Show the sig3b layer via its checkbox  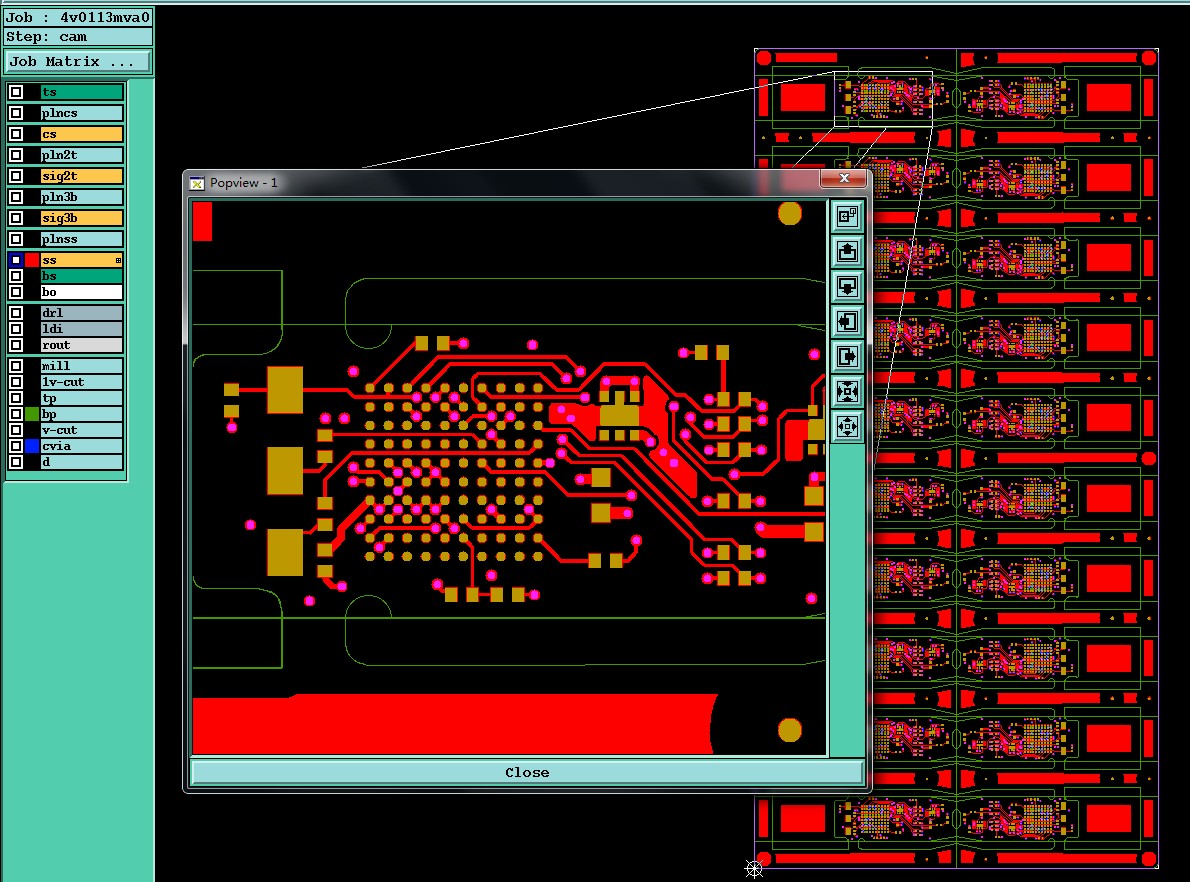(16, 218)
